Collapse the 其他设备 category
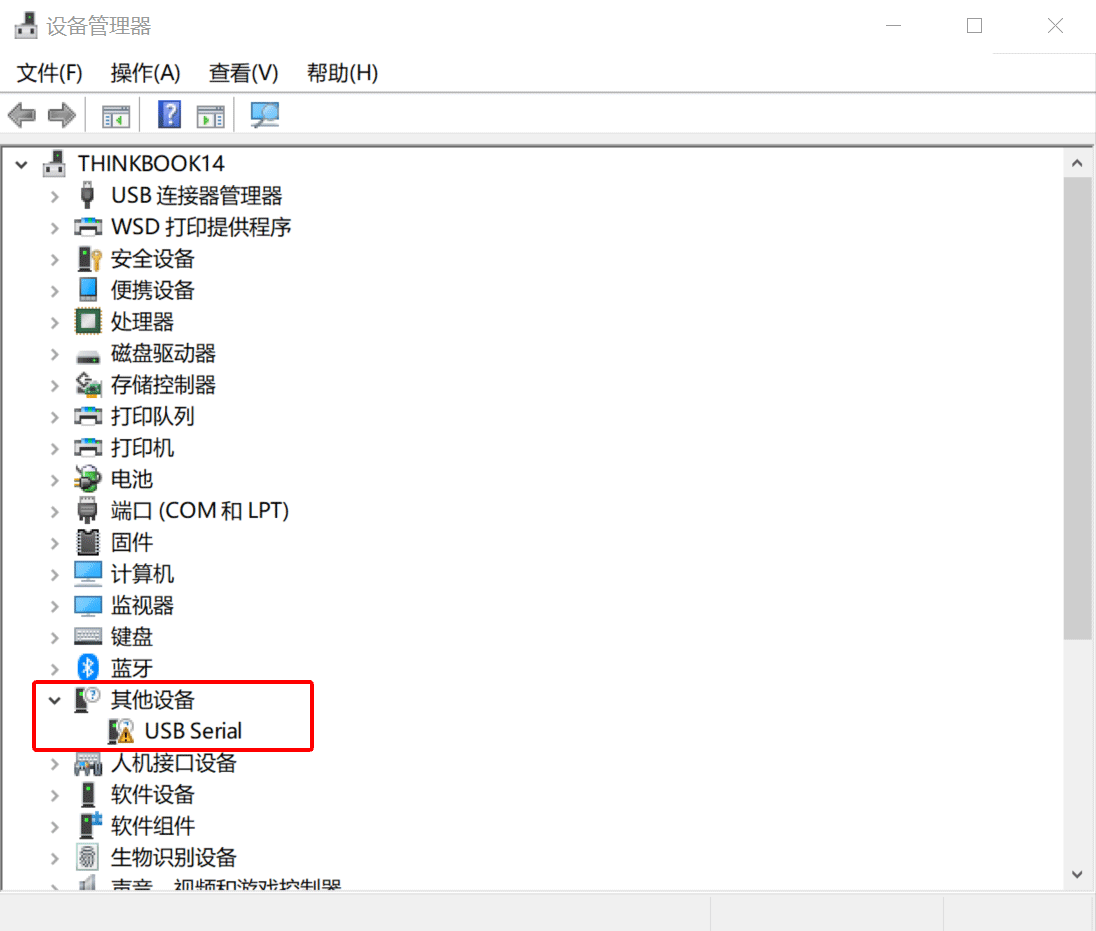 [x=55, y=700]
